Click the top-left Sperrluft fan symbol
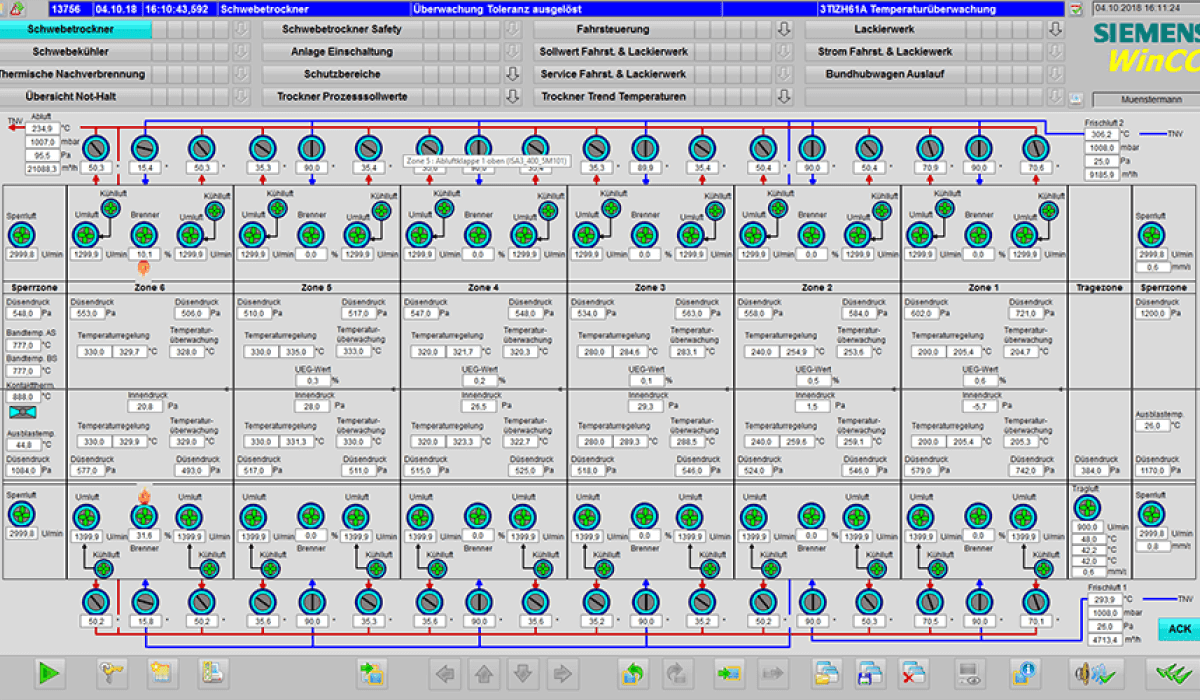Screen dimensions: 1200x700 (21, 234)
